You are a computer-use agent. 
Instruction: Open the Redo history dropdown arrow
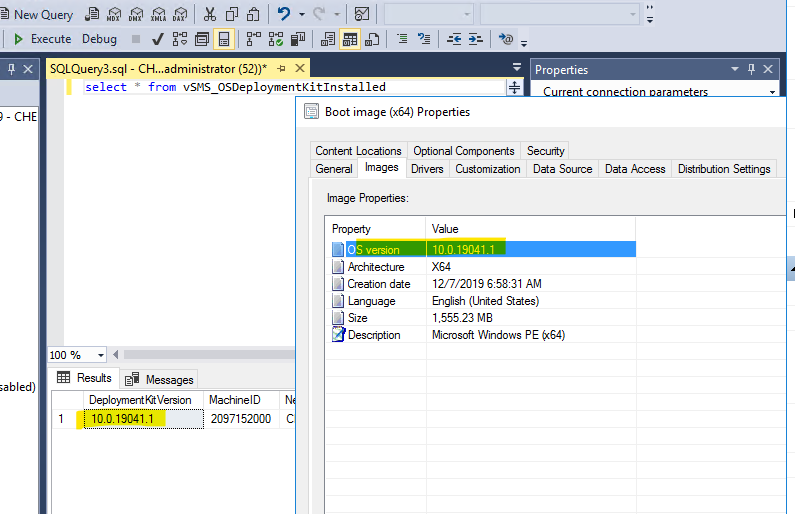pyautogui.click(x=337, y=14)
